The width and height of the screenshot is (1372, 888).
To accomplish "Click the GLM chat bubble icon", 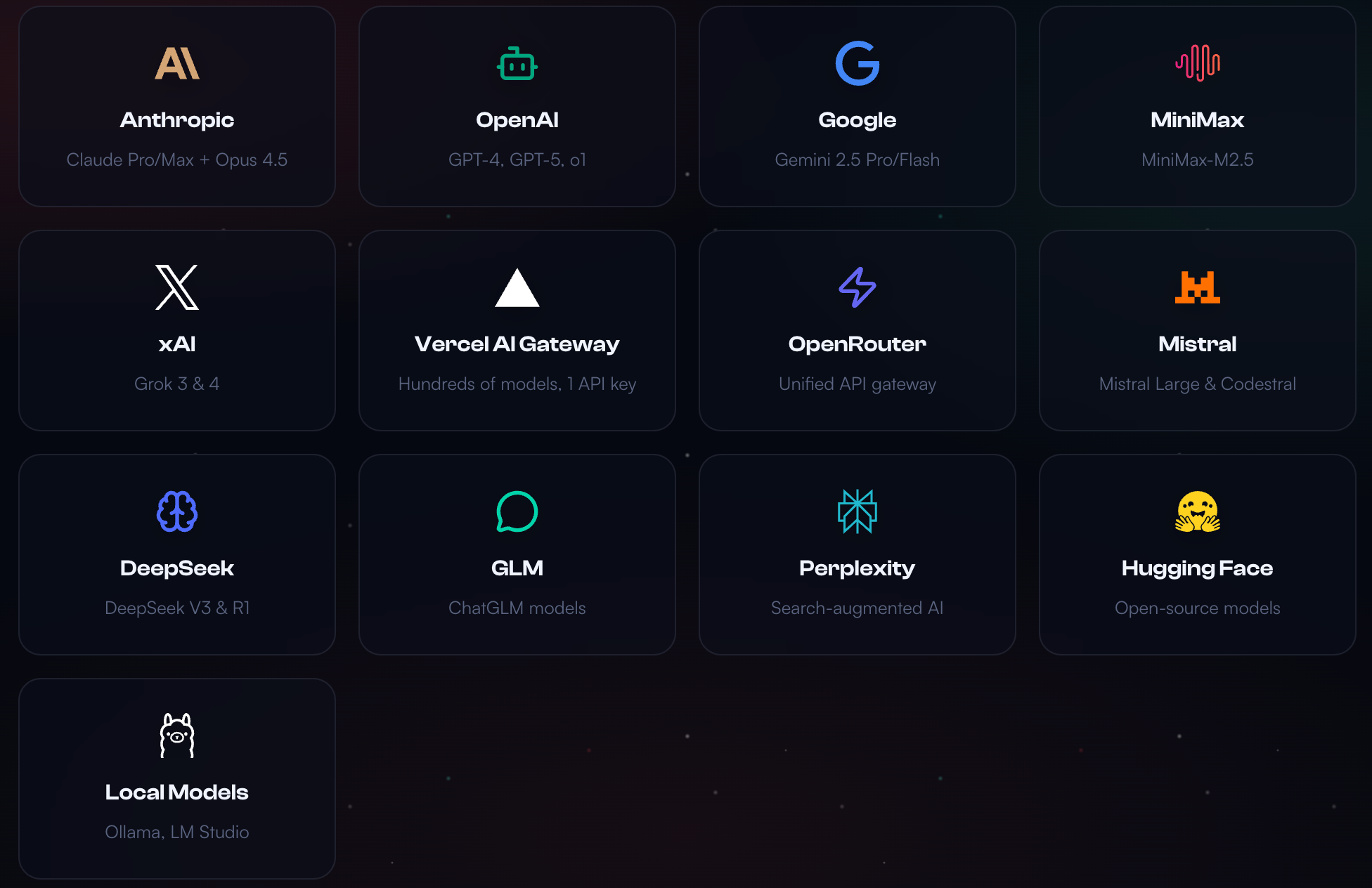I will [x=517, y=511].
